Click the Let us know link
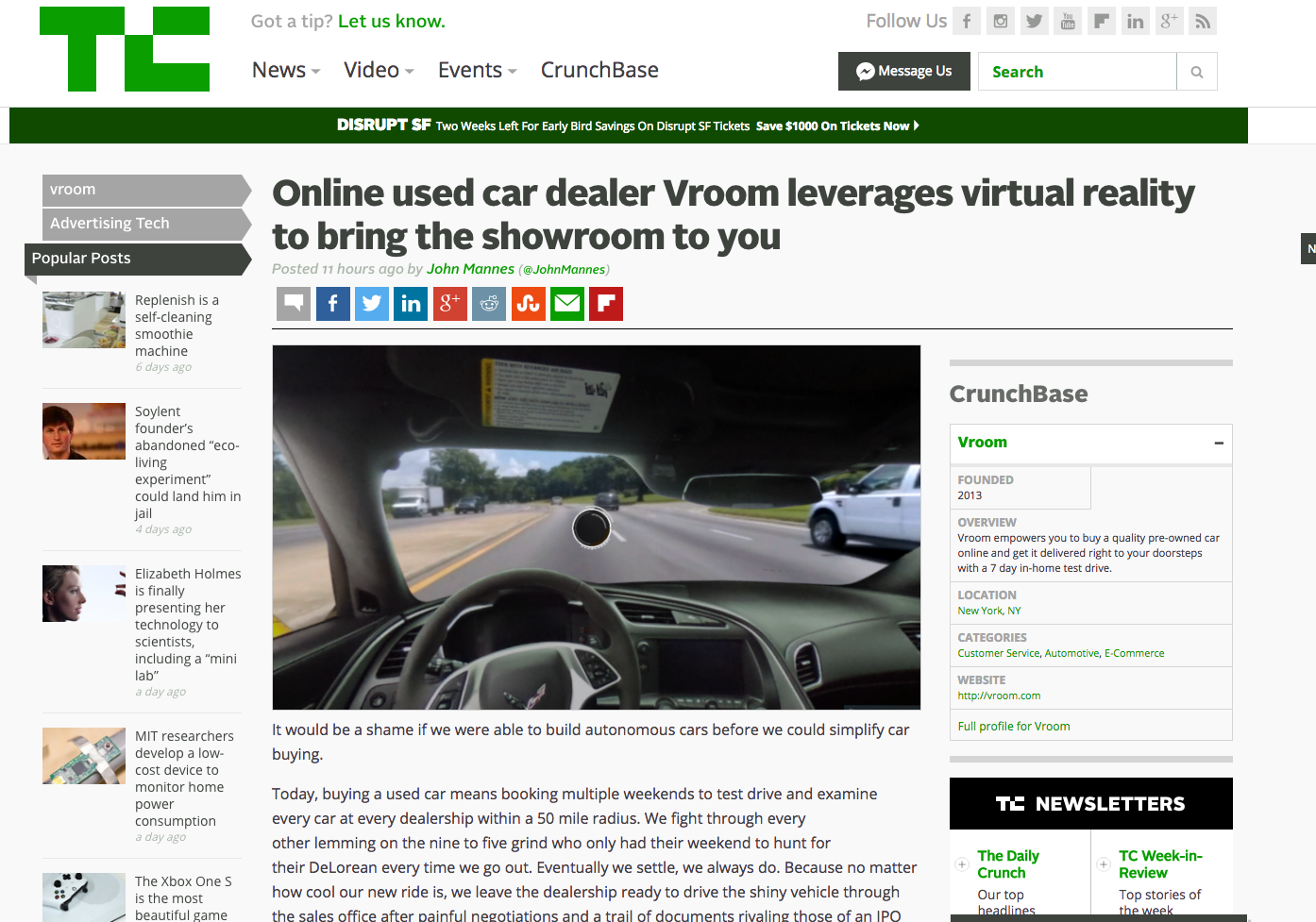This screenshot has height=922, width=1316. click(392, 21)
